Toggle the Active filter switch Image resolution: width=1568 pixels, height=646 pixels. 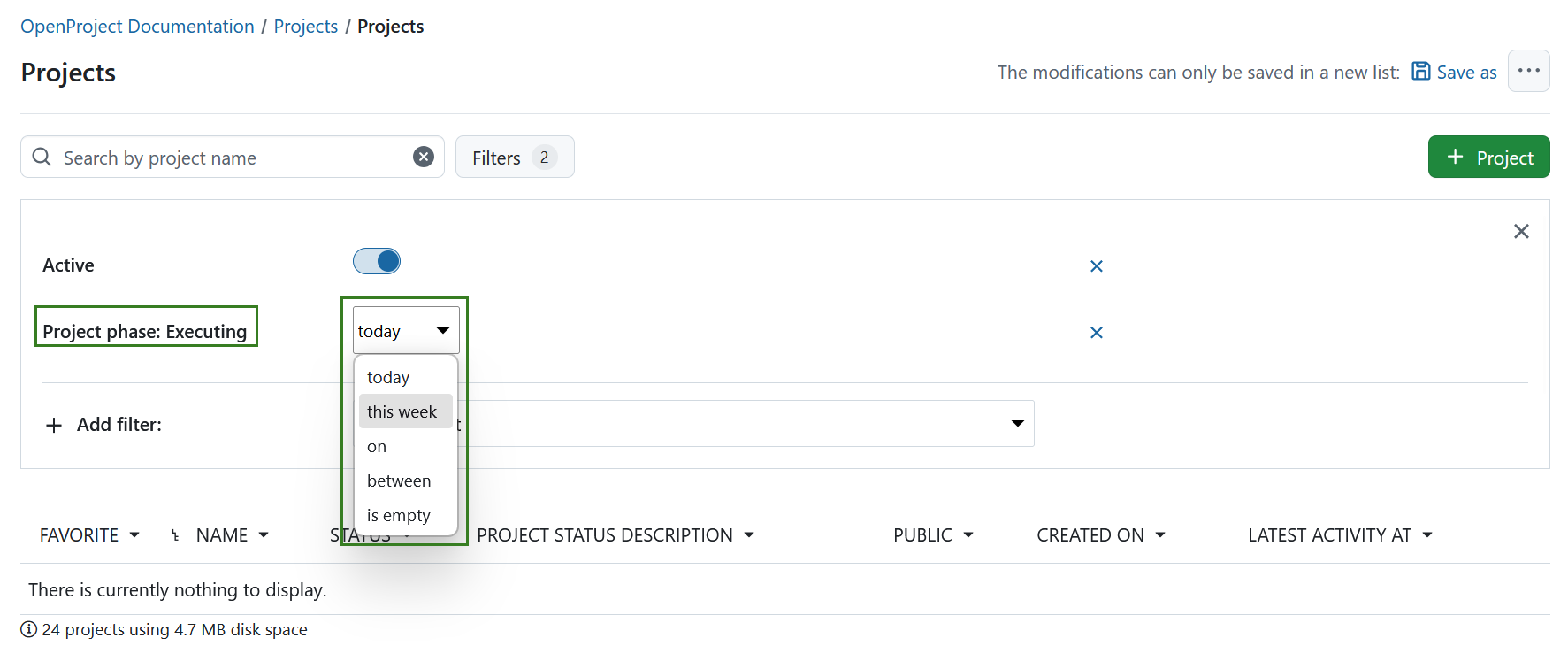377,261
